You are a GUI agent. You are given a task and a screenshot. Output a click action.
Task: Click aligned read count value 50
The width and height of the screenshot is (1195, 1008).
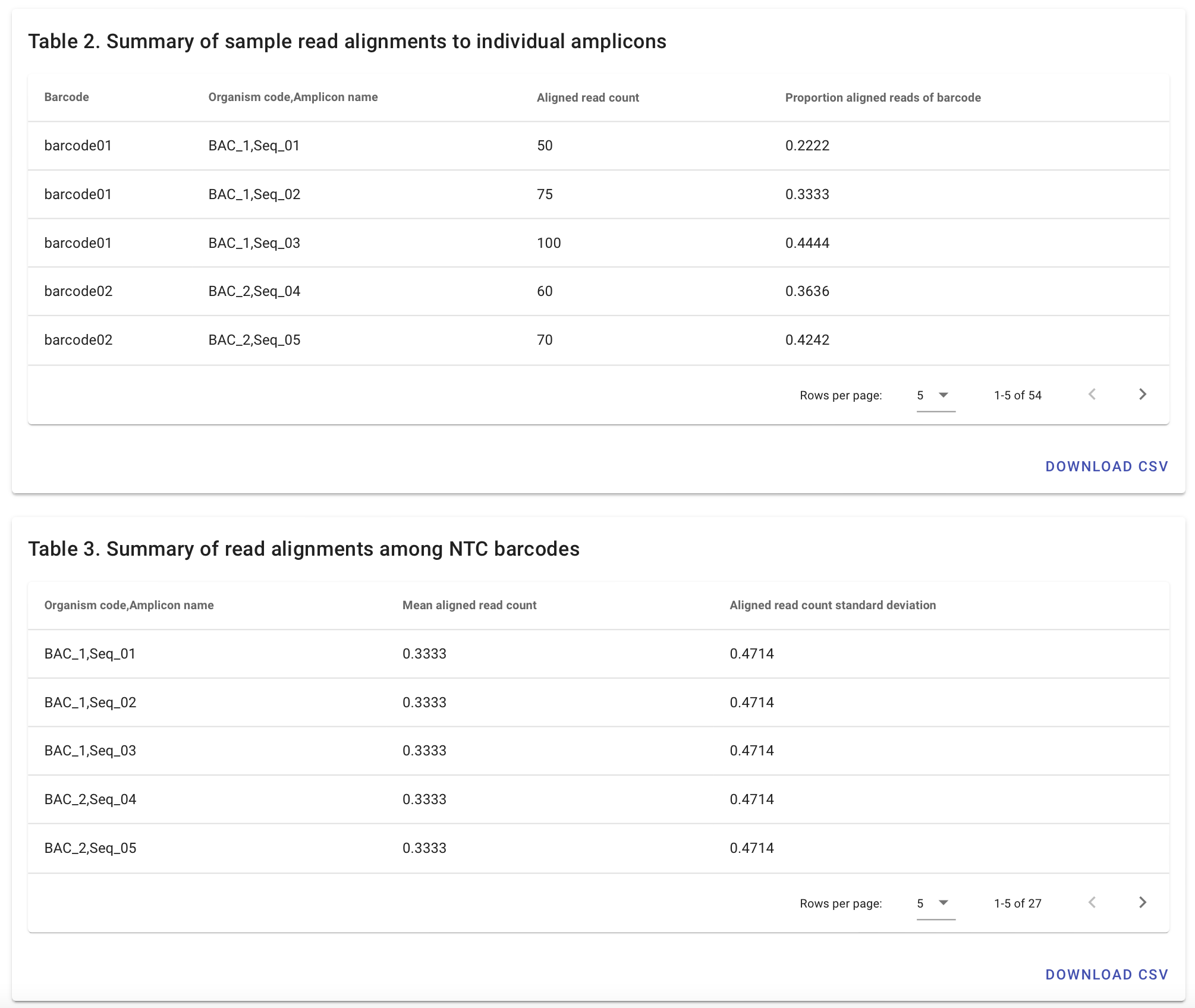[x=545, y=146]
